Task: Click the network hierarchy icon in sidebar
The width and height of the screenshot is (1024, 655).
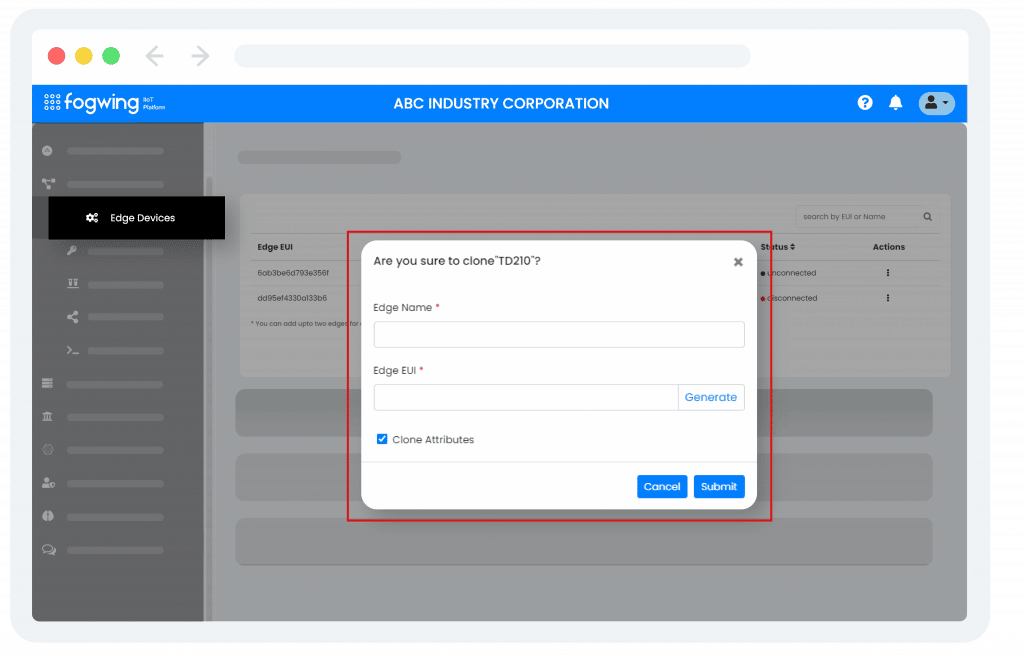Action: [x=48, y=184]
